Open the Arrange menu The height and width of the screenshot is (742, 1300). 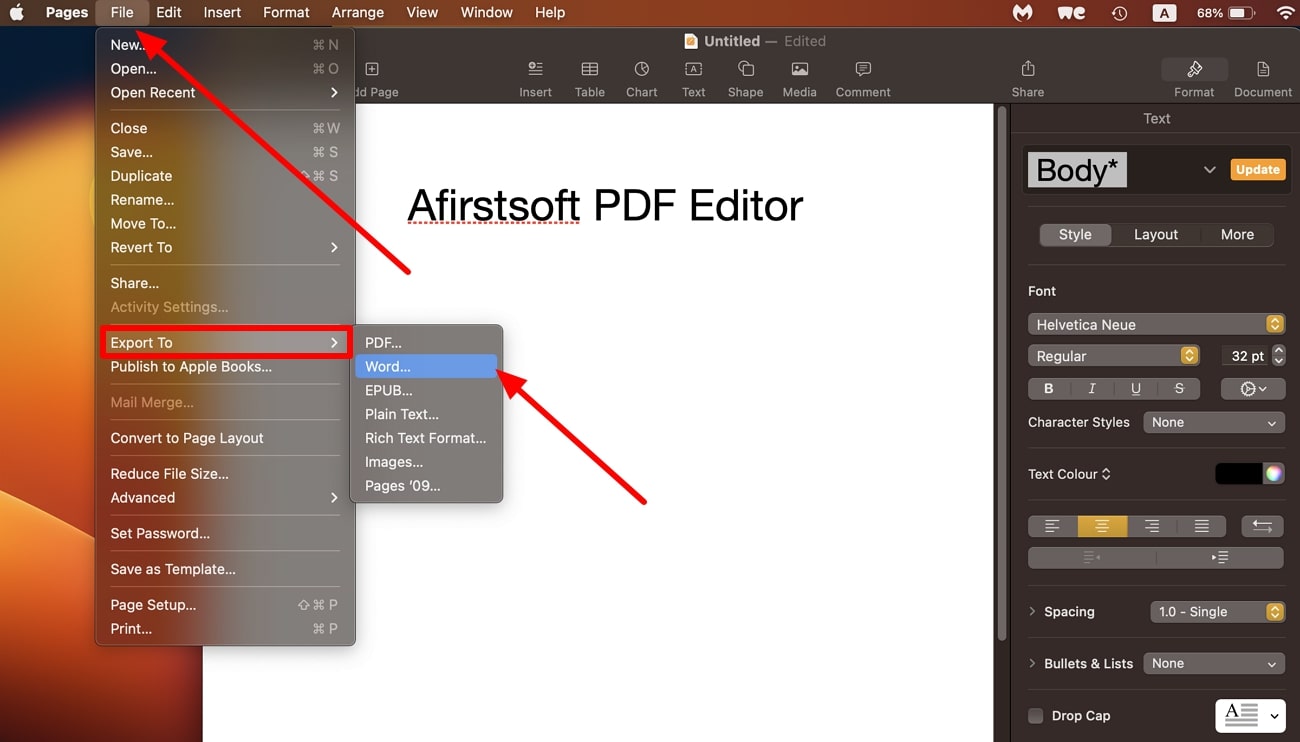[x=357, y=13]
